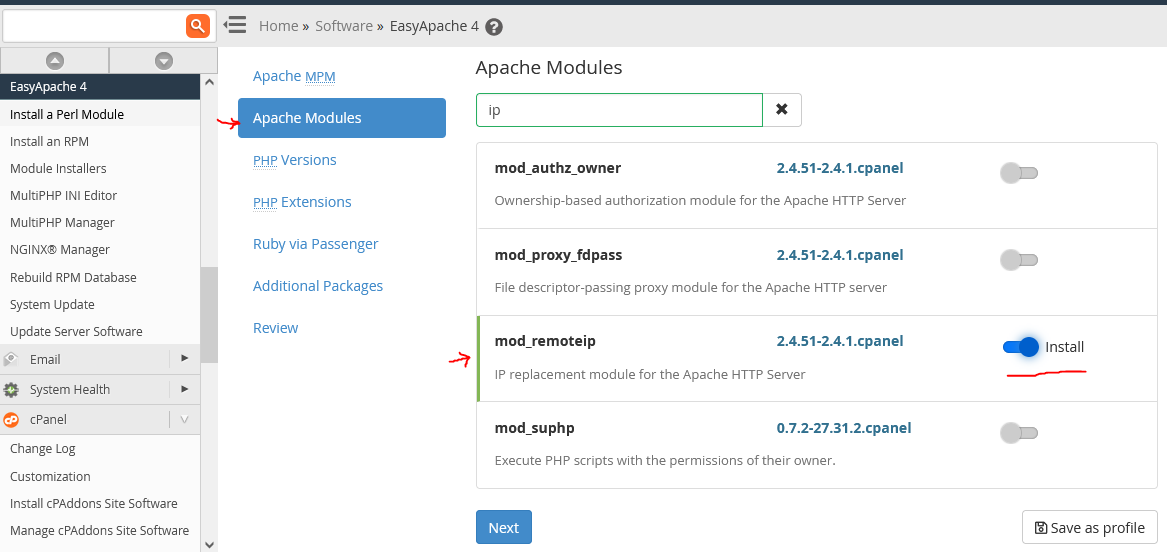Open mod_authz_owner version link
Viewport: 1167px width, 552px height.
point(840,168)
